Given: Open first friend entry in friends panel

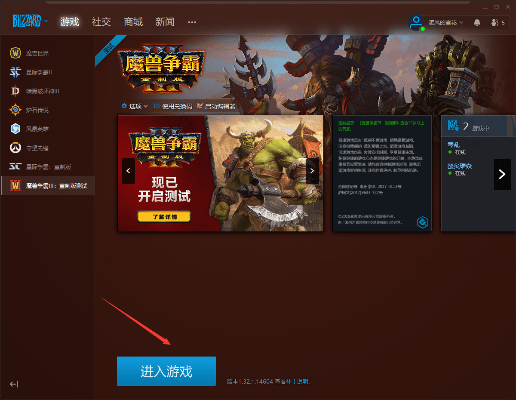Looking at the screenshot, I should 457,148.
